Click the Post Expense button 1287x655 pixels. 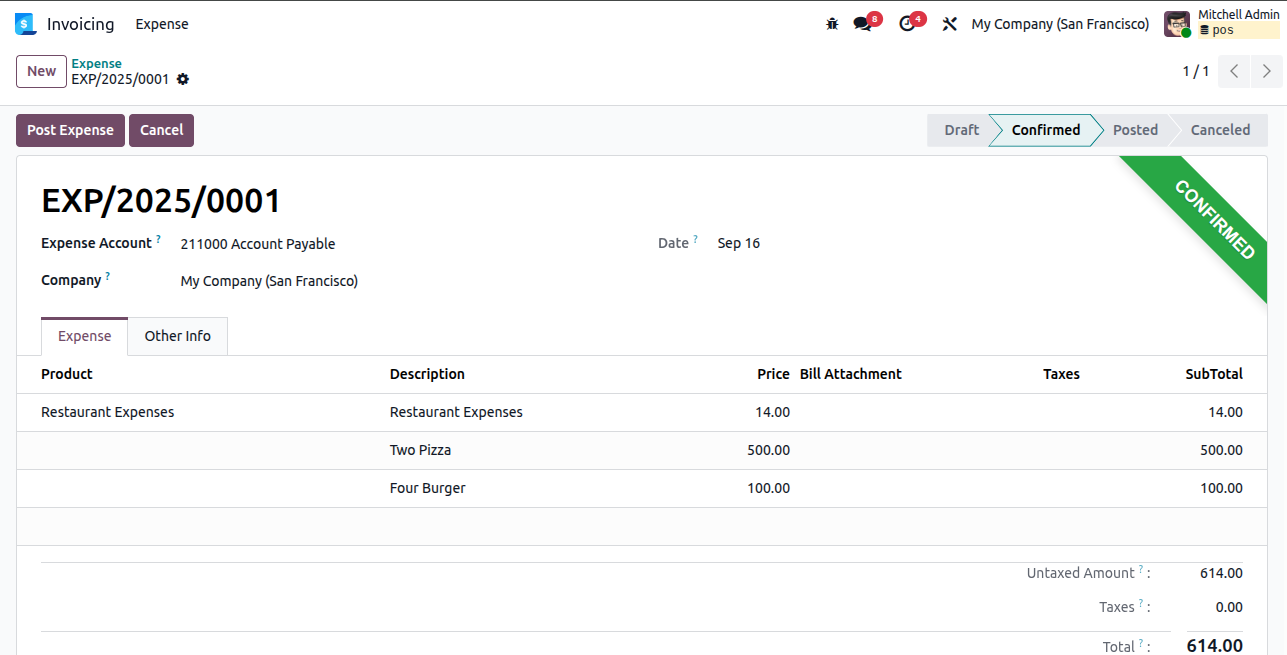point(70,130)
